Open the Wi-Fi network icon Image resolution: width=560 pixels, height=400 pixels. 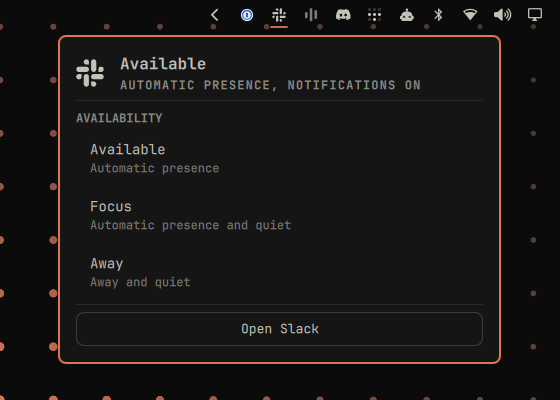(x=470, y=15)
